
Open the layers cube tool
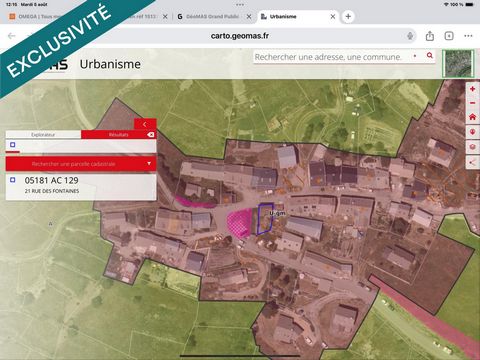[472, 147]
